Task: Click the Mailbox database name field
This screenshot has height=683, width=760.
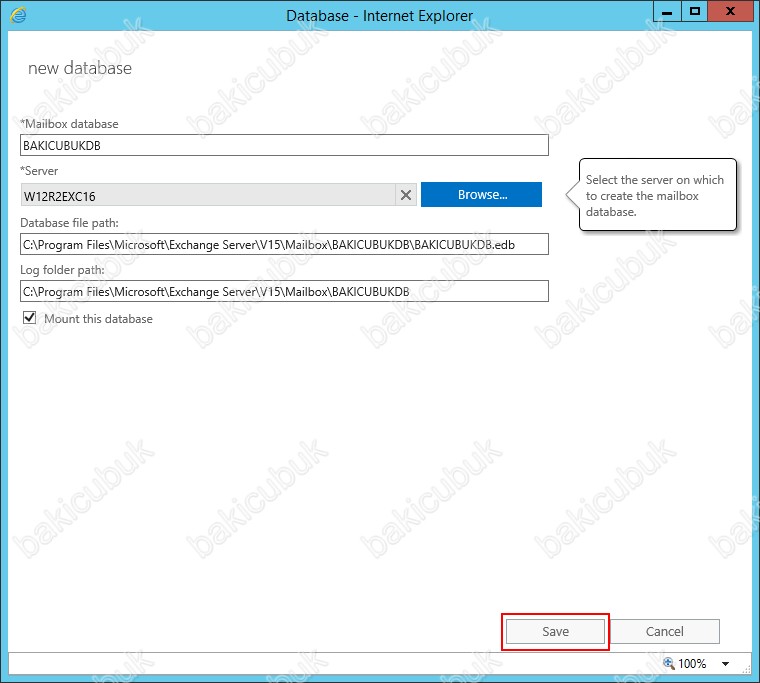Action: click(285, 145)
